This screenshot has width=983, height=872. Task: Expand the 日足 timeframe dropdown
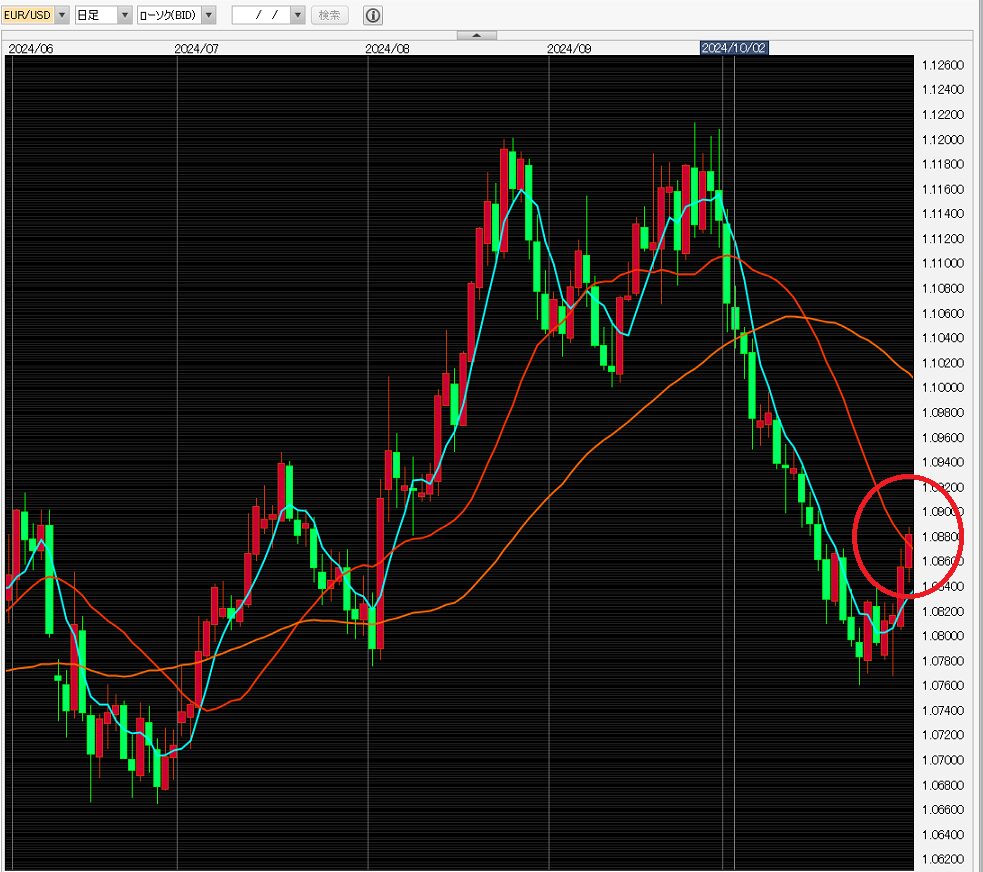point(124,15)
